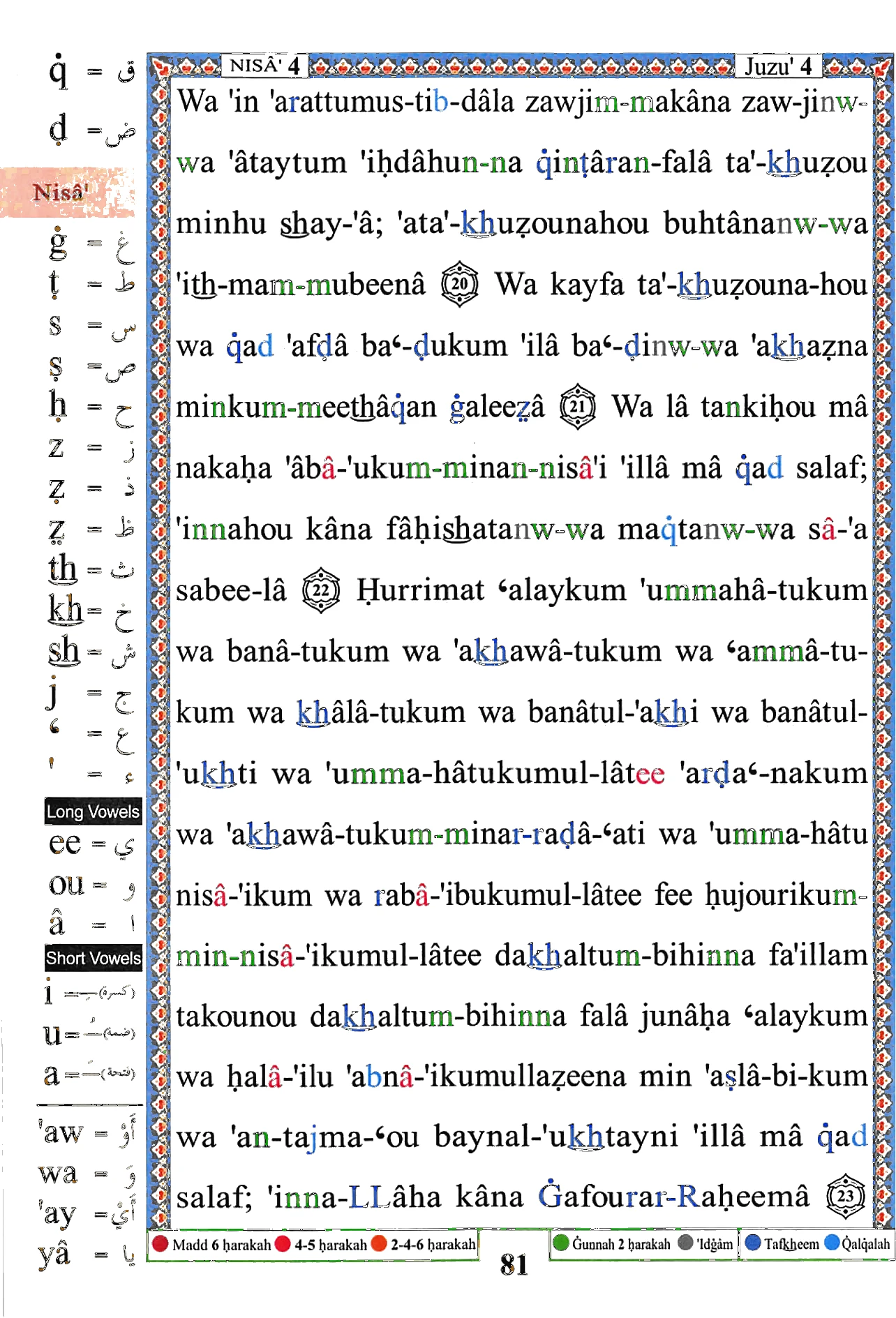Click the Long Vowels heading

(93, 811)
